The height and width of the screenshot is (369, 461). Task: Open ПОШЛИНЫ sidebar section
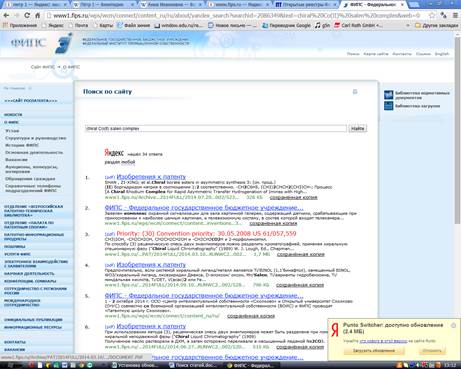coord(14,247)
